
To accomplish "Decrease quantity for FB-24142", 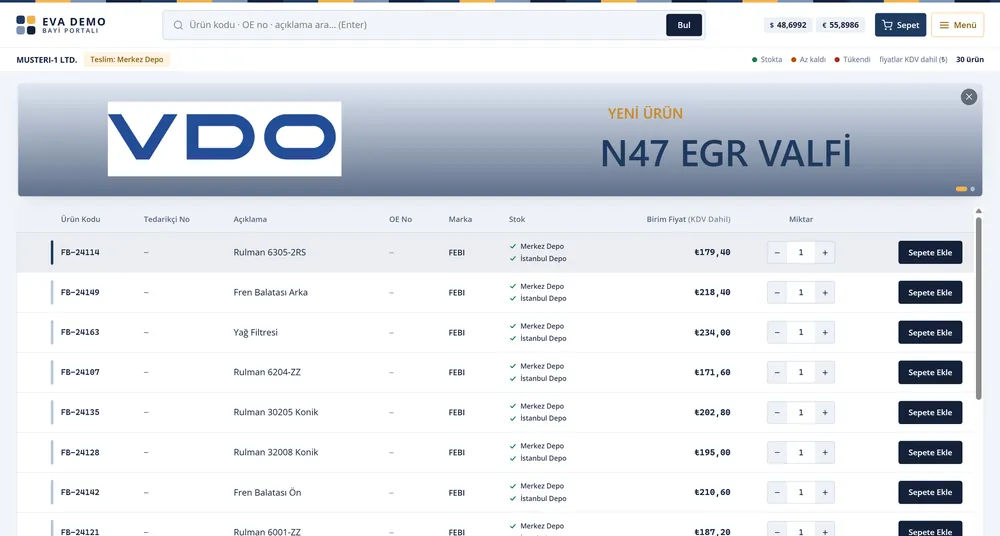I will pyautogui.click(x=777, y=493).
